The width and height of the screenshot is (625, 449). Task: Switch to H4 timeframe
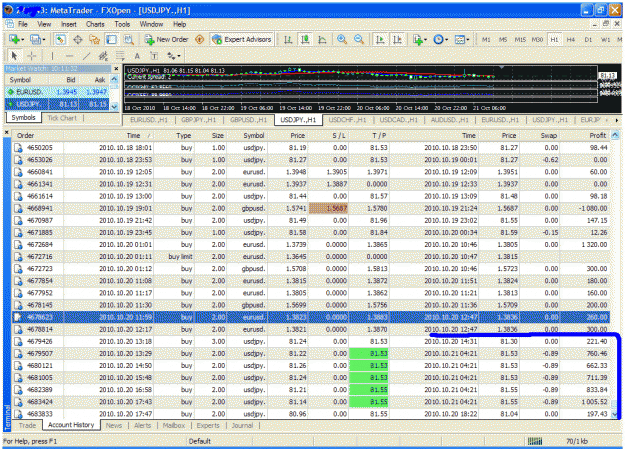click(571, 39)
